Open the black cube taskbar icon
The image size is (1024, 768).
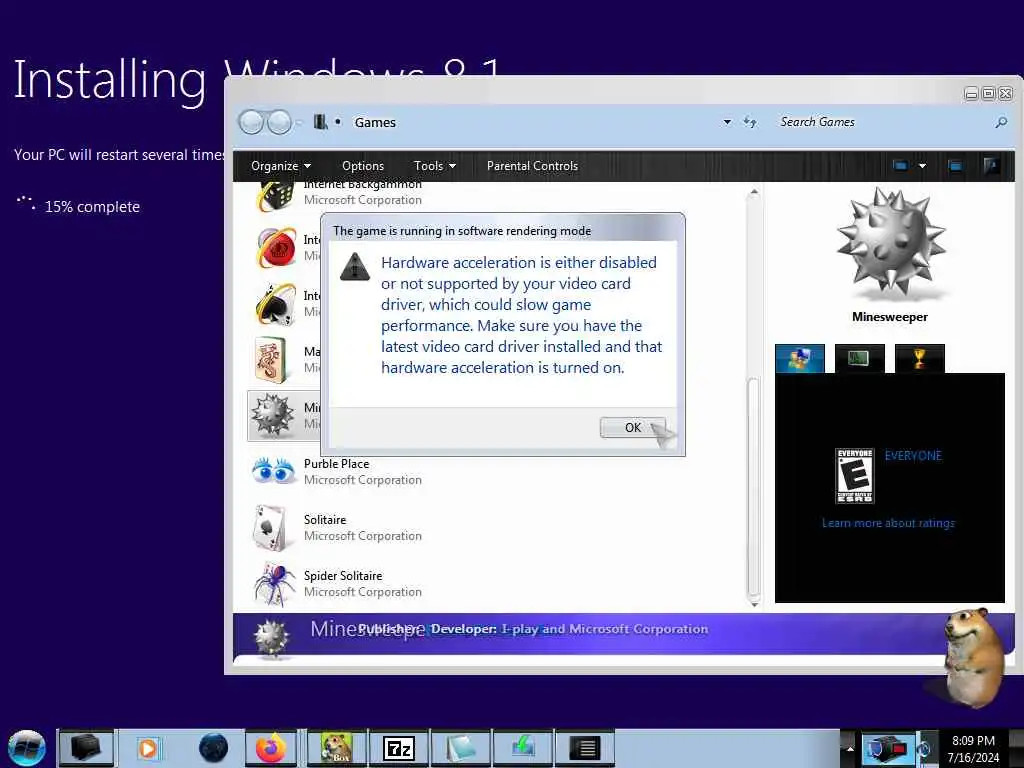86,748
